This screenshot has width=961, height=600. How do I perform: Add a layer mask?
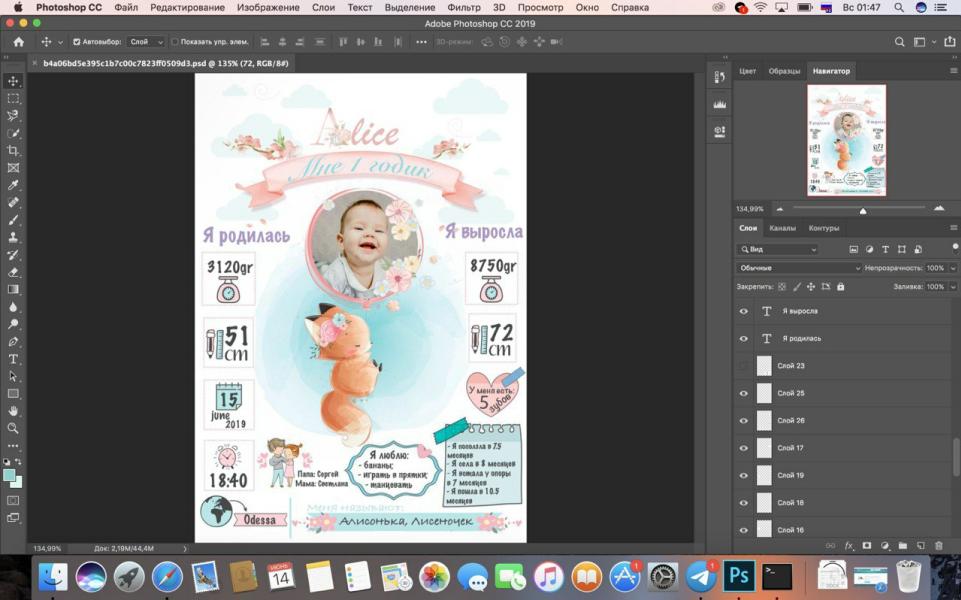click(x=867, y=545)
